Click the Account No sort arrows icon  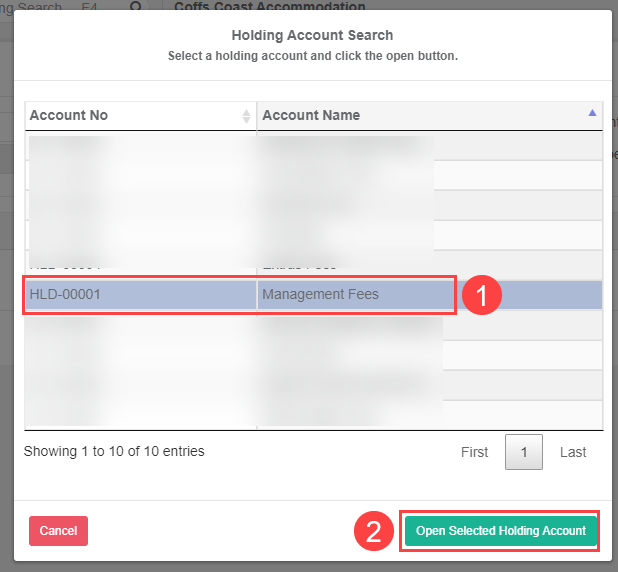click(246, 116)
